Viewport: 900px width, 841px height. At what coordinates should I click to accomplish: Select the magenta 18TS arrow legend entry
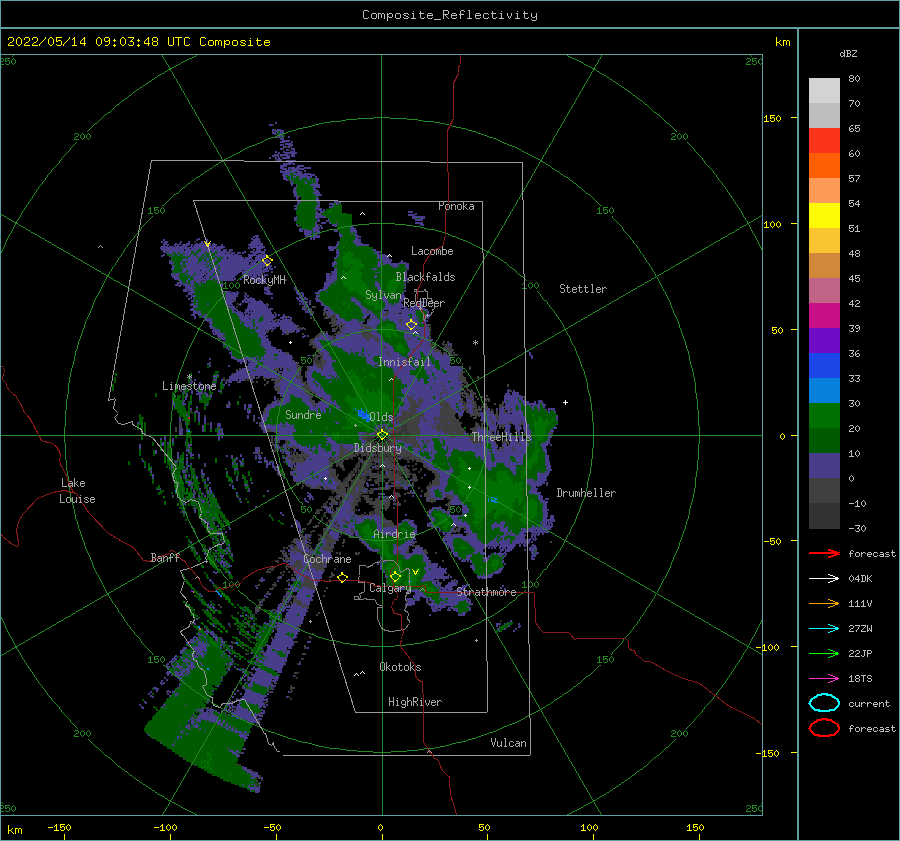(x=824, y=679)
